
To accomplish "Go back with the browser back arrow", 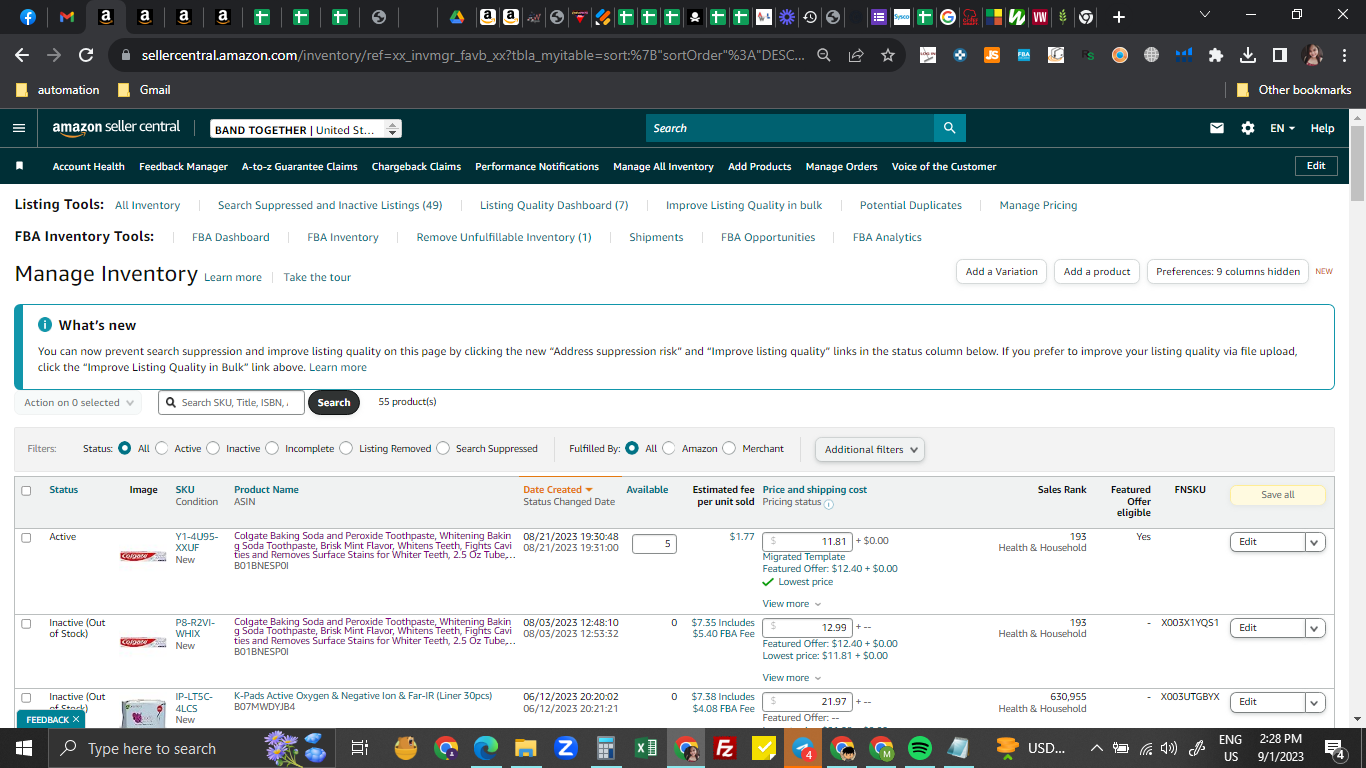I will pos(22,55).
